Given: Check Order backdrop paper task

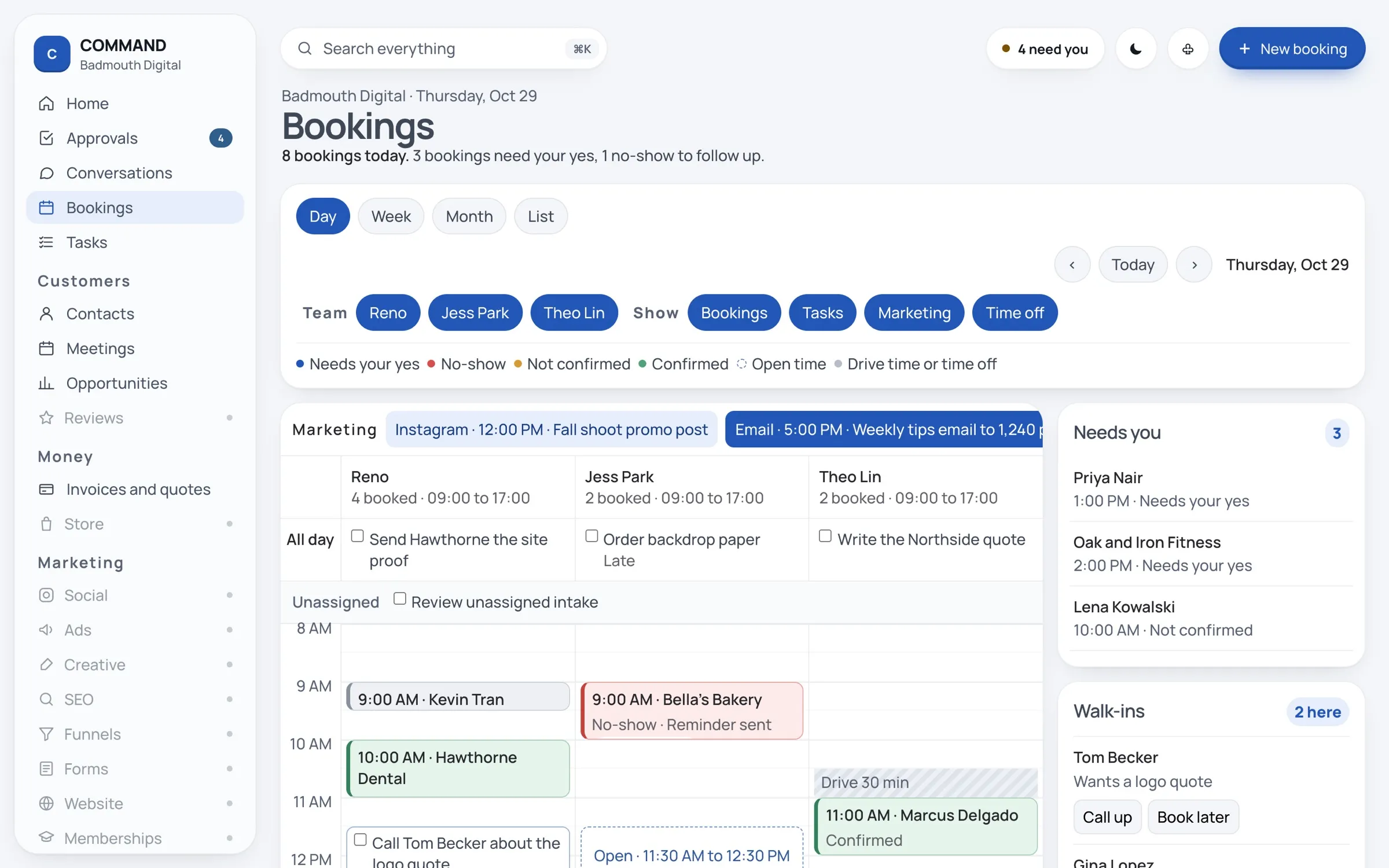Looking at the screenshot, I should click(591, 536).
